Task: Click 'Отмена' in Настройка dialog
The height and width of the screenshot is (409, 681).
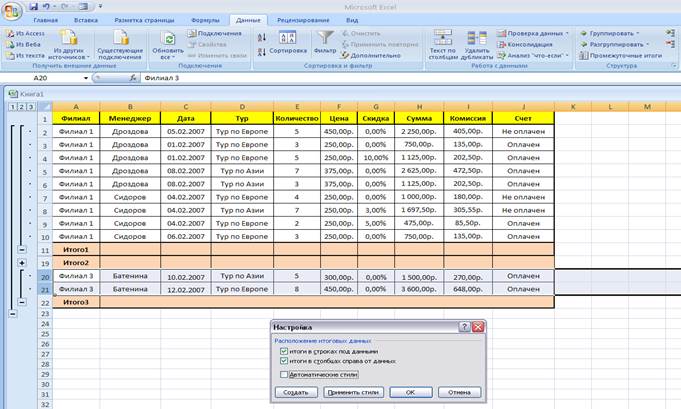Action: [x=459, y=392]
